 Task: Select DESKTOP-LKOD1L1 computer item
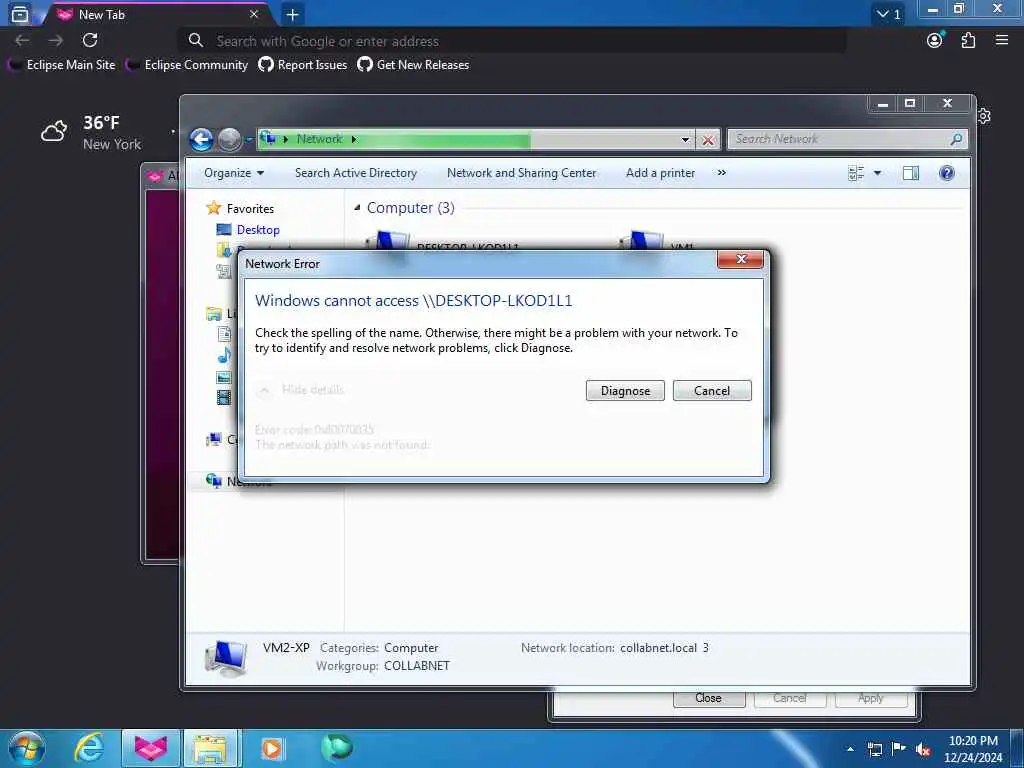click(444, 242)
